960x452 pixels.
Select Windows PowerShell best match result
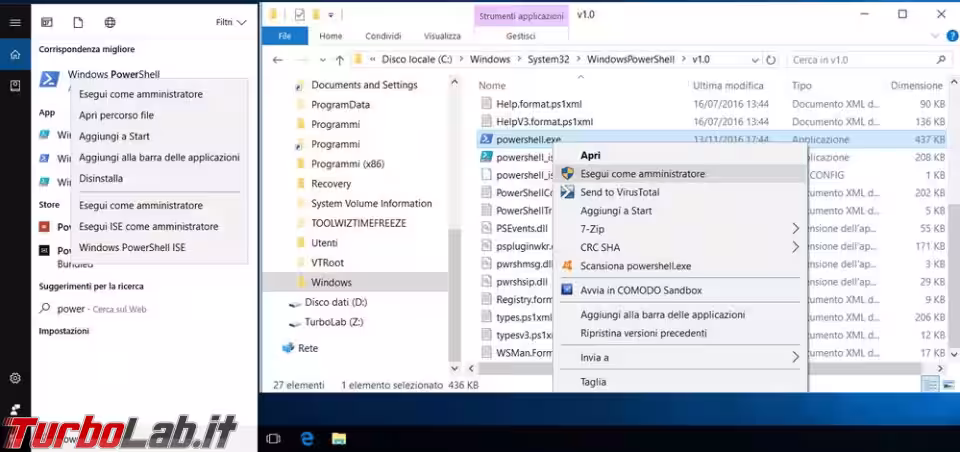click(113, 74)
